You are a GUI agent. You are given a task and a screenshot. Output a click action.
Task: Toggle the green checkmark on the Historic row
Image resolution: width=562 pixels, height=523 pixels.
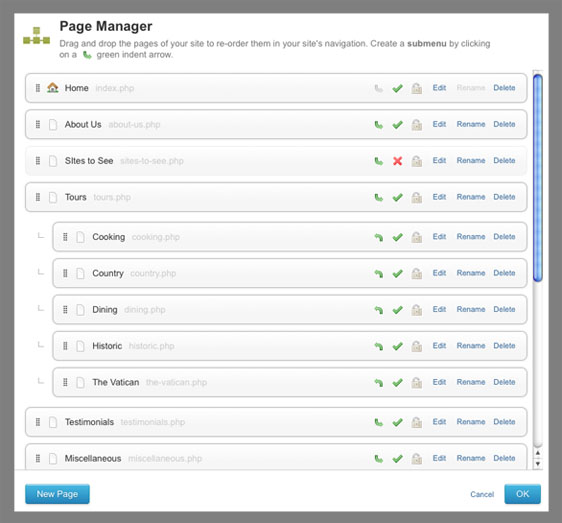397,346
